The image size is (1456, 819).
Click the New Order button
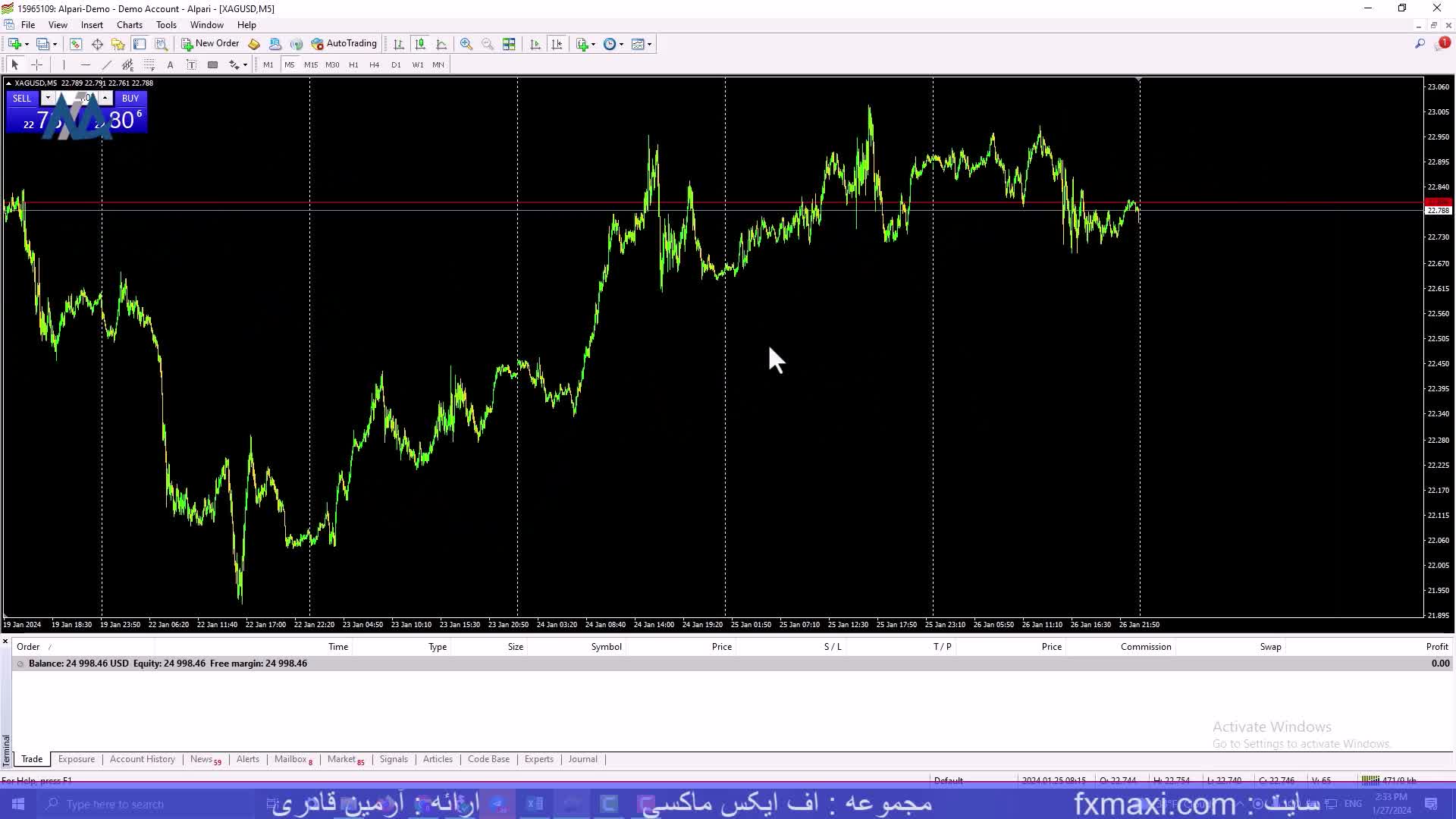[210, 44]
